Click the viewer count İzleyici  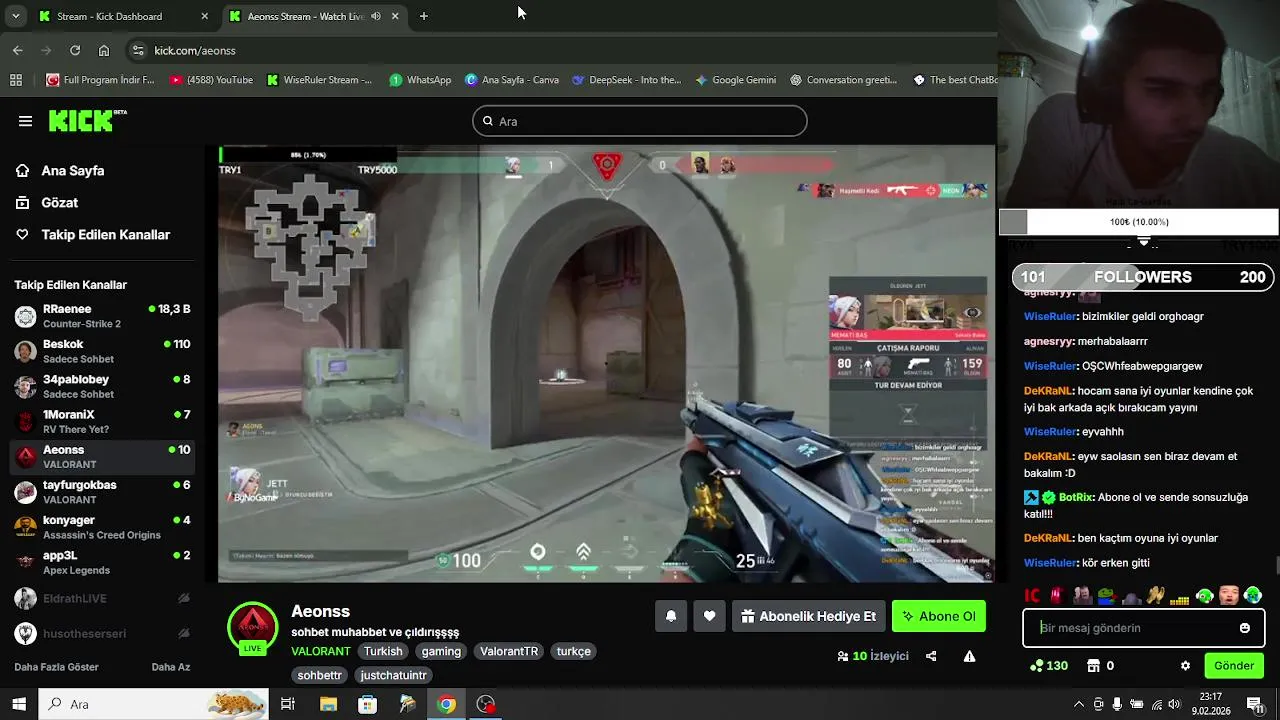pos(873,656)
